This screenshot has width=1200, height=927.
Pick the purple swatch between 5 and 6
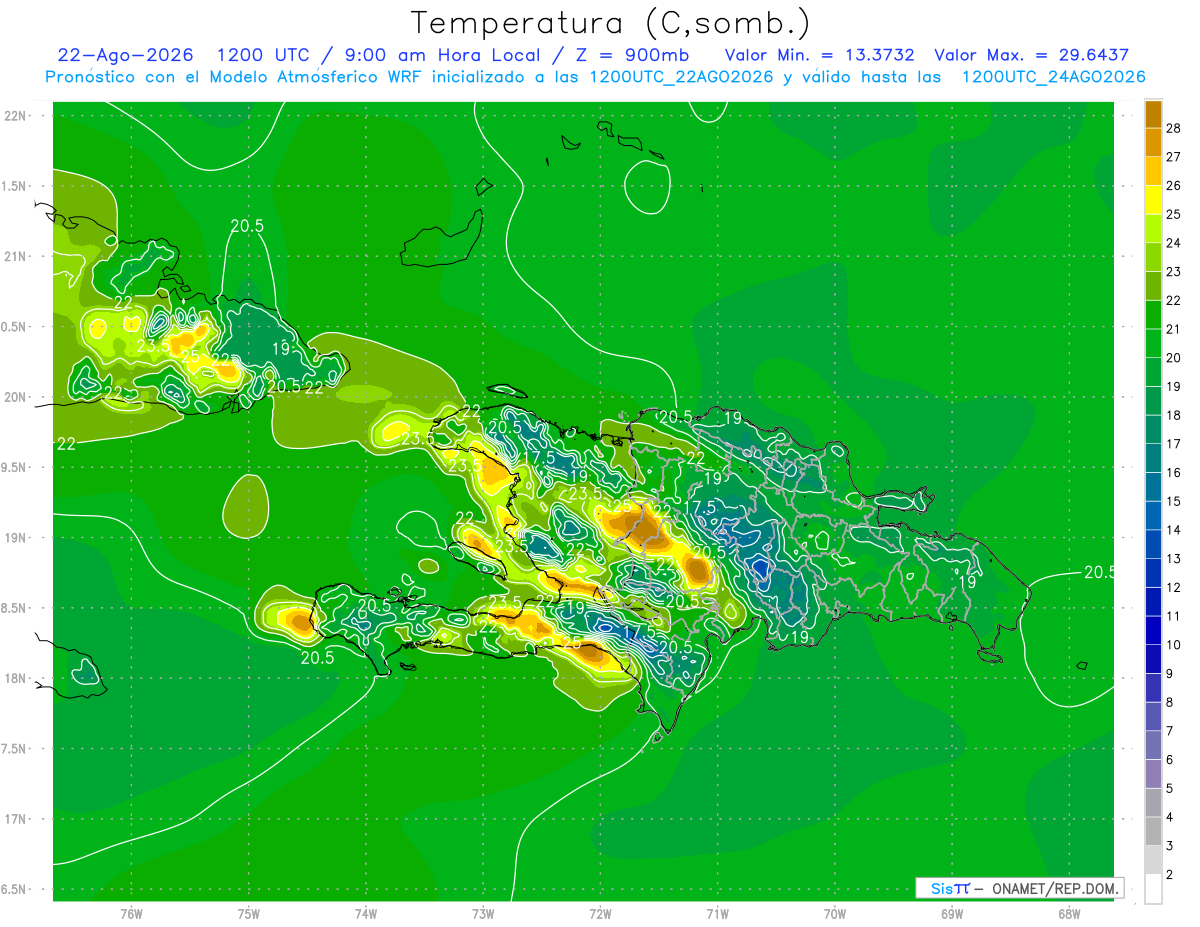pyautogui.click(x=1153, y=775)
